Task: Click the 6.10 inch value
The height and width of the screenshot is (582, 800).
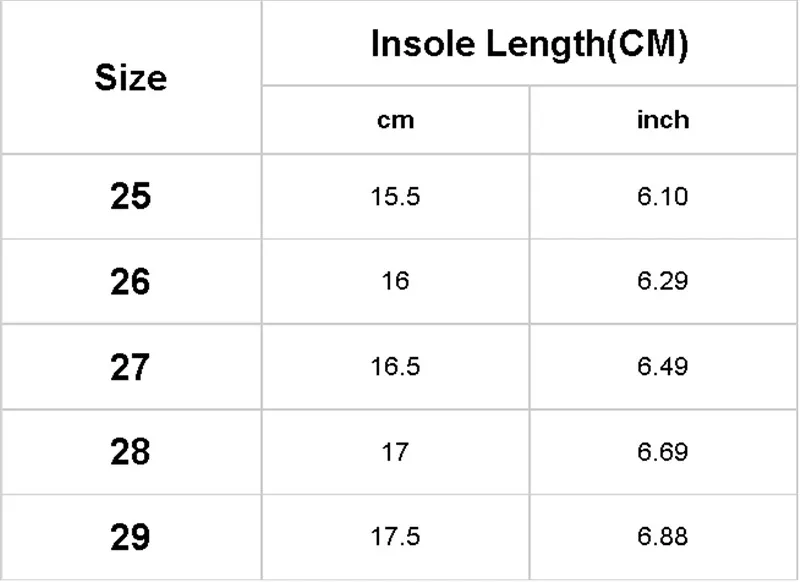Action: 663,196
